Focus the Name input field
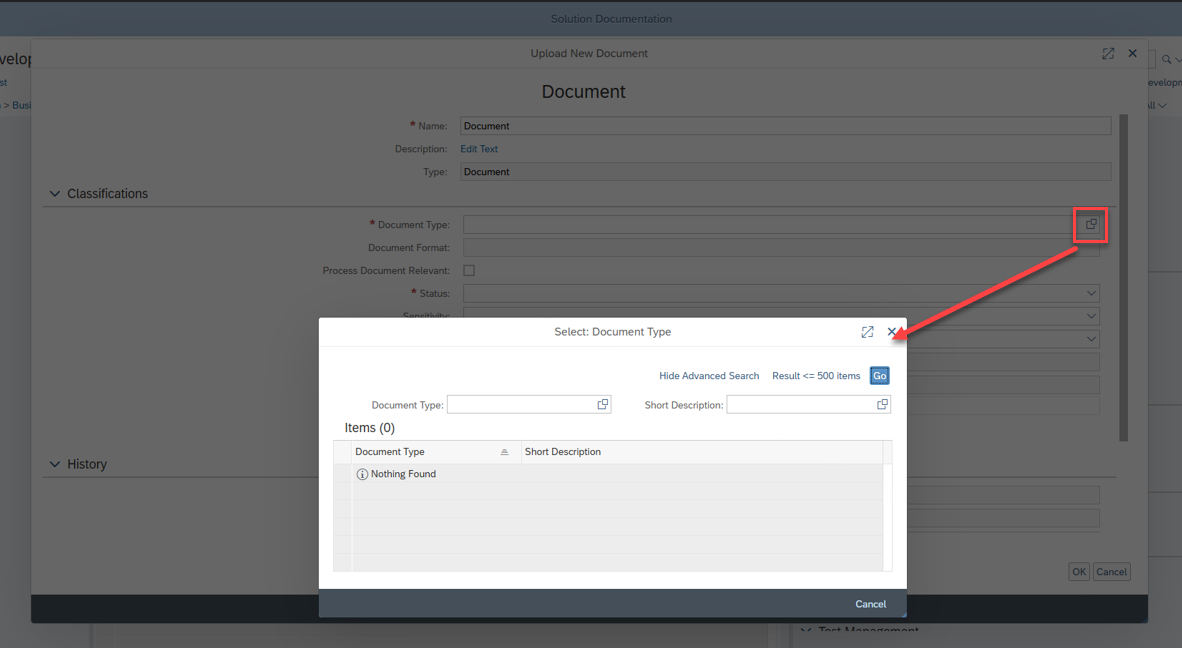Screen dimensions: 1182x648 785,126
